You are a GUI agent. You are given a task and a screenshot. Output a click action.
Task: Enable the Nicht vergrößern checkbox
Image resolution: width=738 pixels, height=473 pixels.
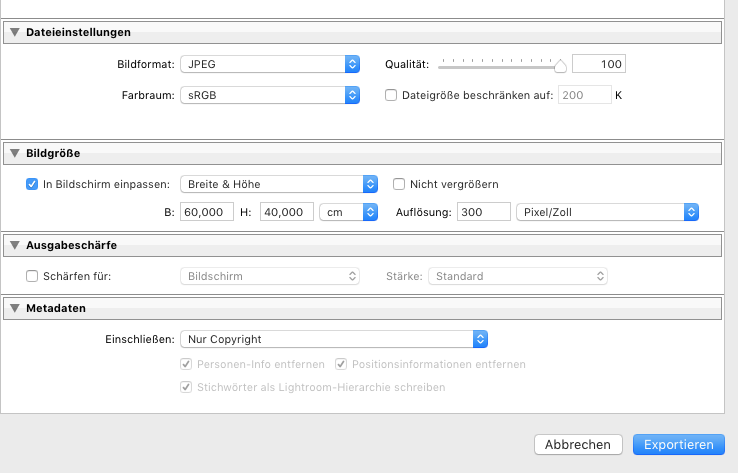click(400, 184)
